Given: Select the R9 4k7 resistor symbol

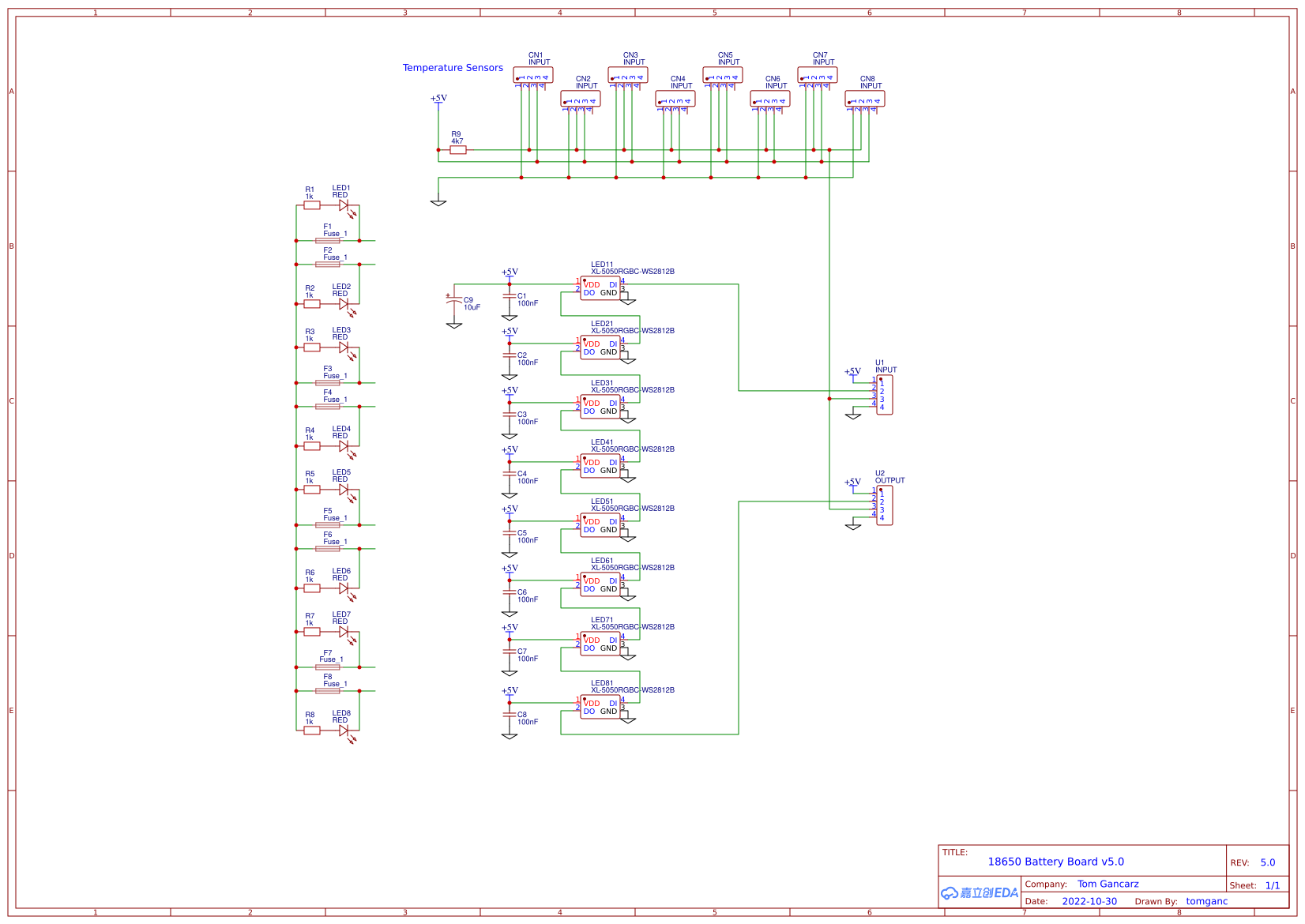Looking at the screenshot, I should tap(458, 150).
